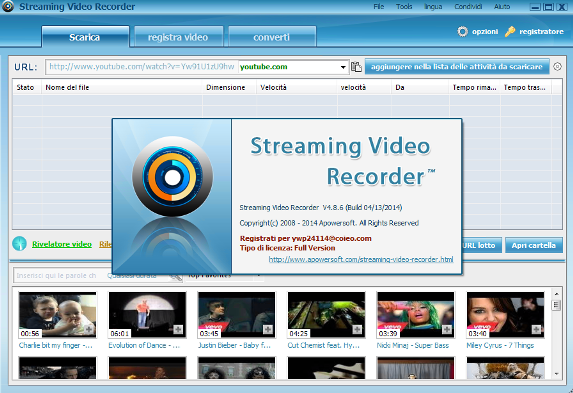Image resolution: width=573 pixels, height=393 pixels.
Task: Open Evolution of Dance thumbnail
Action: (147, 315)
